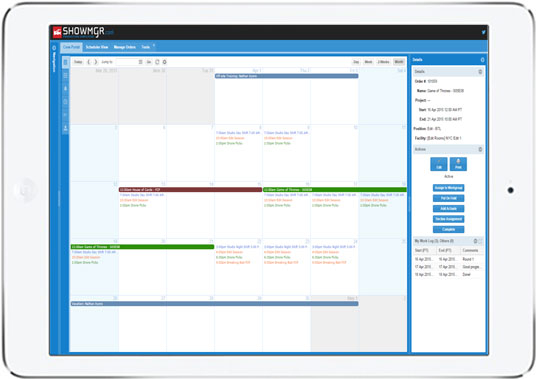This screenshot has height=379, width=536.
Task: Select the calendar view sidebar icon
Action: coord(66,63)
